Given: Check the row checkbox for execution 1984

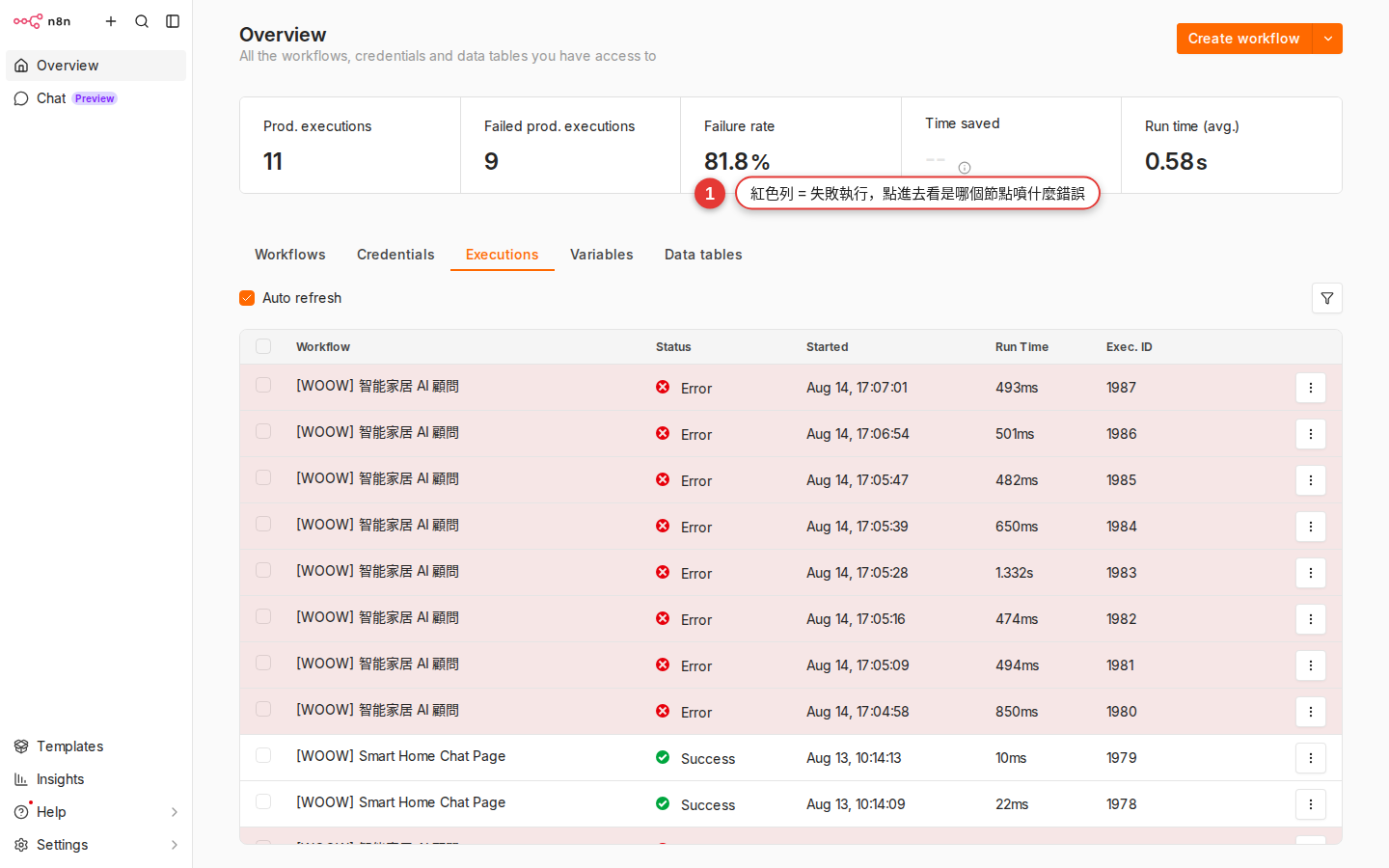Looking at the screenshot, I should point(263,524).
